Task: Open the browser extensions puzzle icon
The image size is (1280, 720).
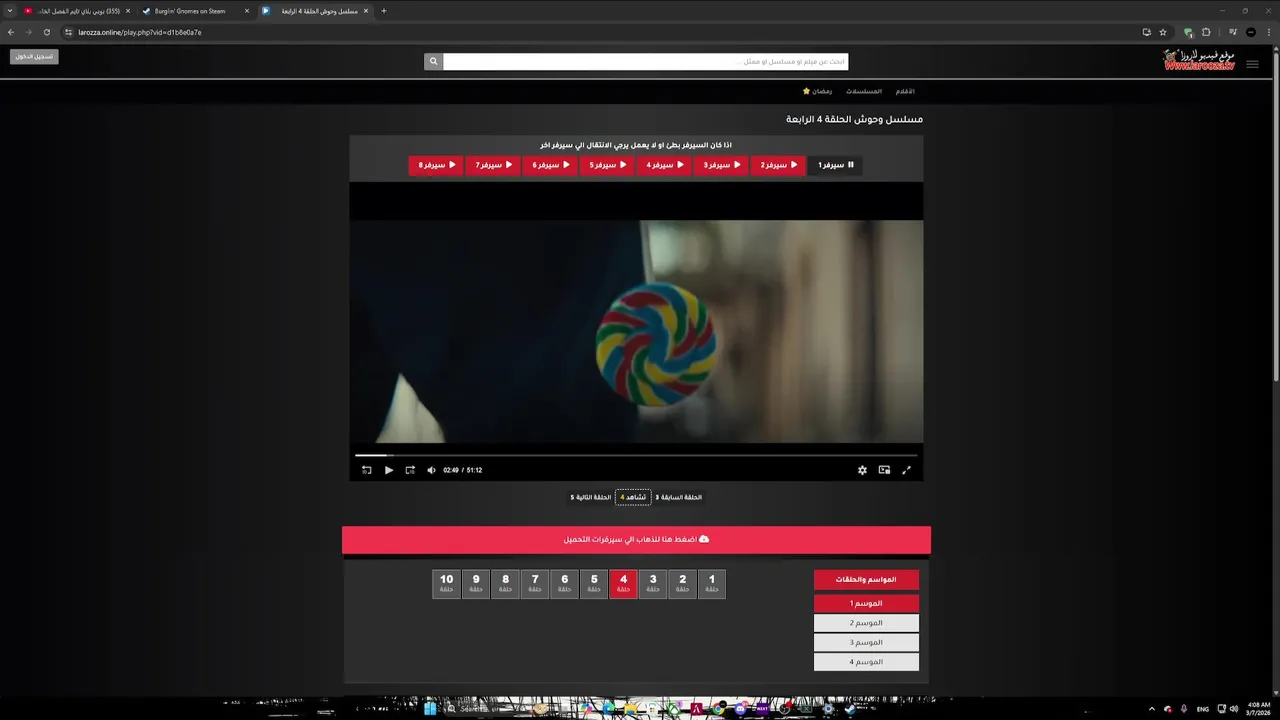Action: coord(1206,32)
